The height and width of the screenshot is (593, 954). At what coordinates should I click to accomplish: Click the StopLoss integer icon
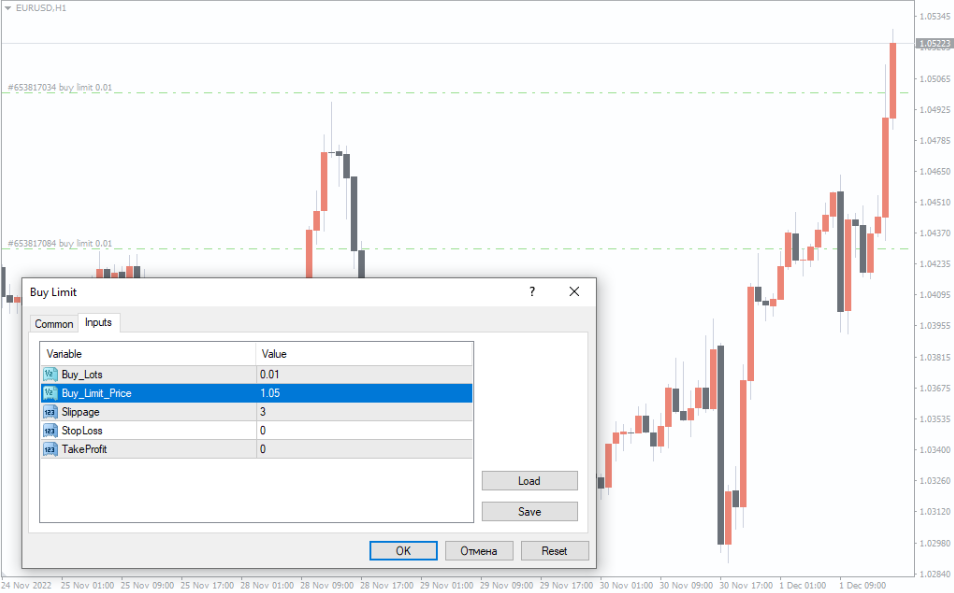(x=50, y=431)
